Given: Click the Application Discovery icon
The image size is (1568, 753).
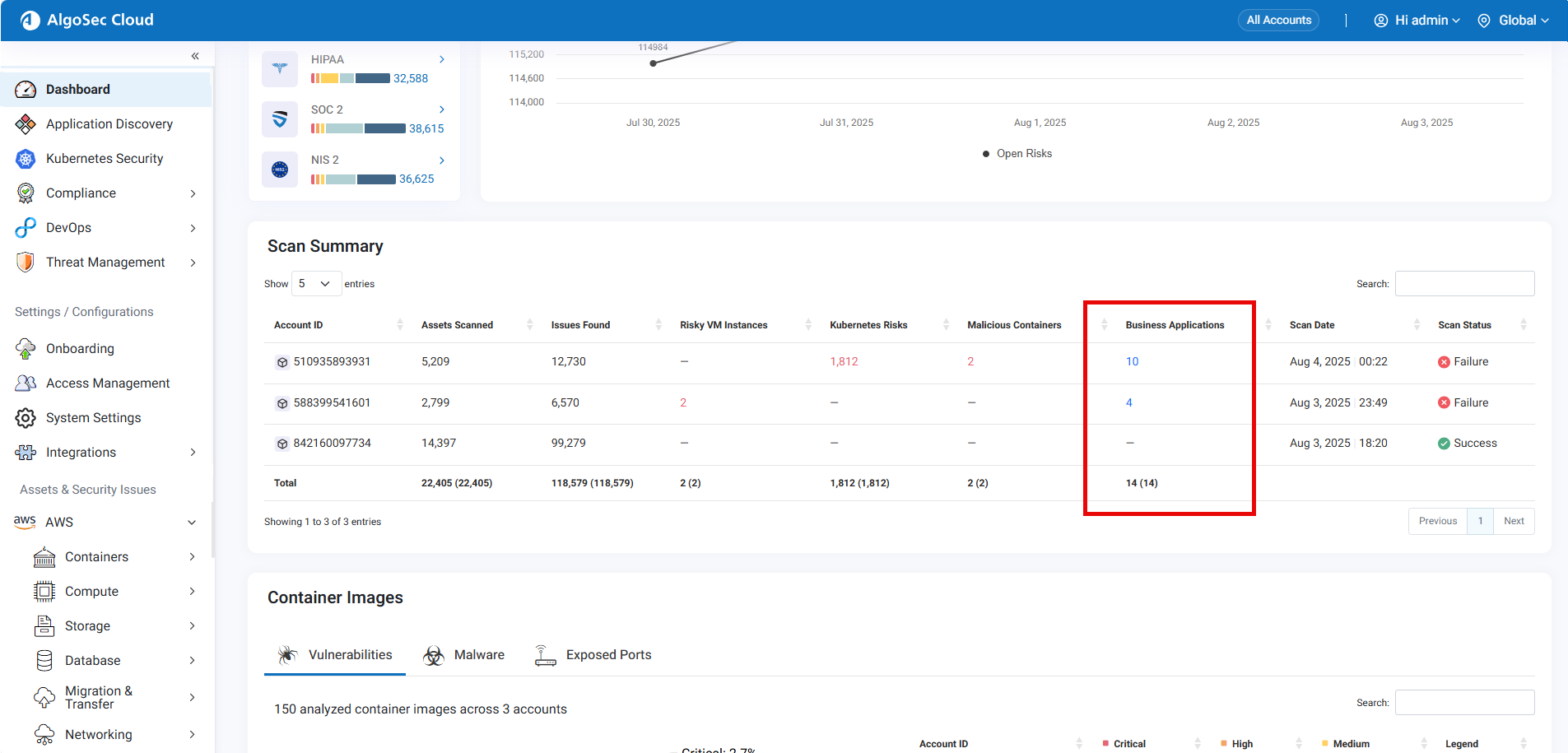Looking at the screenshot, I should pos(26,124).
